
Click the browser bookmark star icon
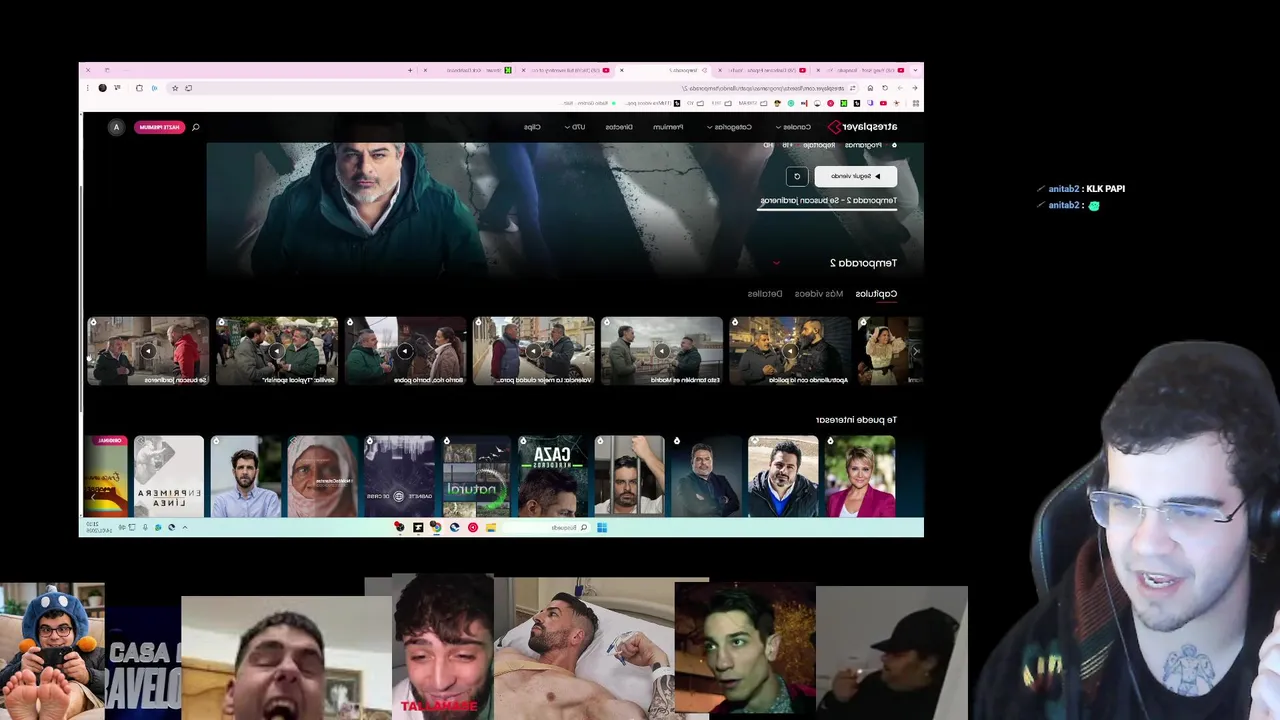175,88
